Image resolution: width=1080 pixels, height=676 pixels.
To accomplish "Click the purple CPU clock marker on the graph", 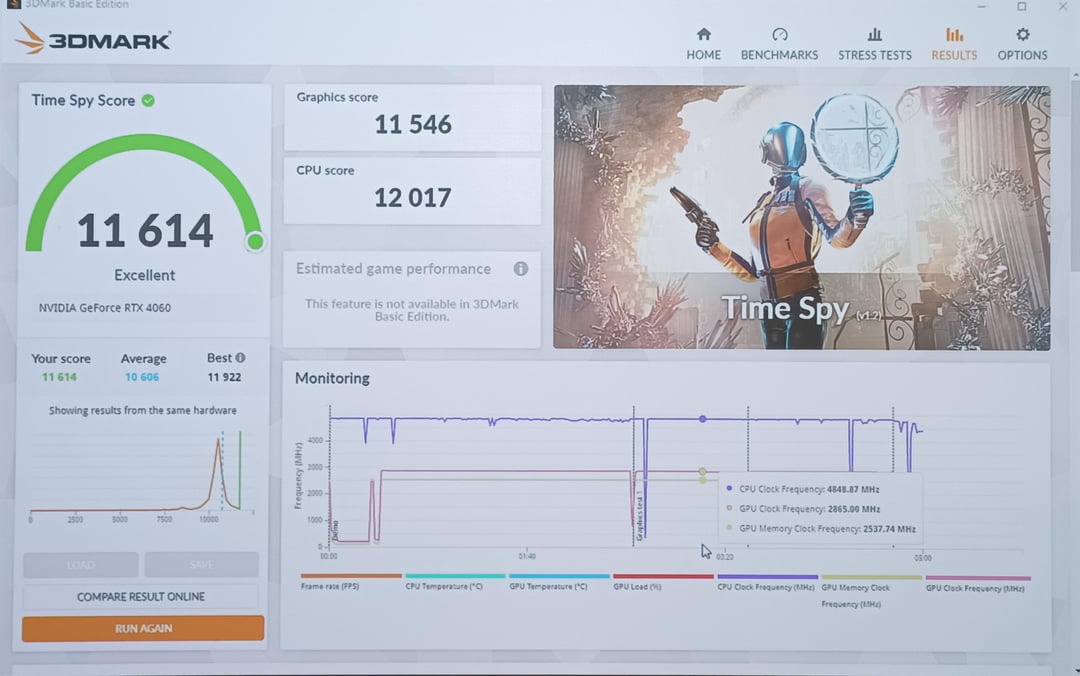I will pos(703,419).
